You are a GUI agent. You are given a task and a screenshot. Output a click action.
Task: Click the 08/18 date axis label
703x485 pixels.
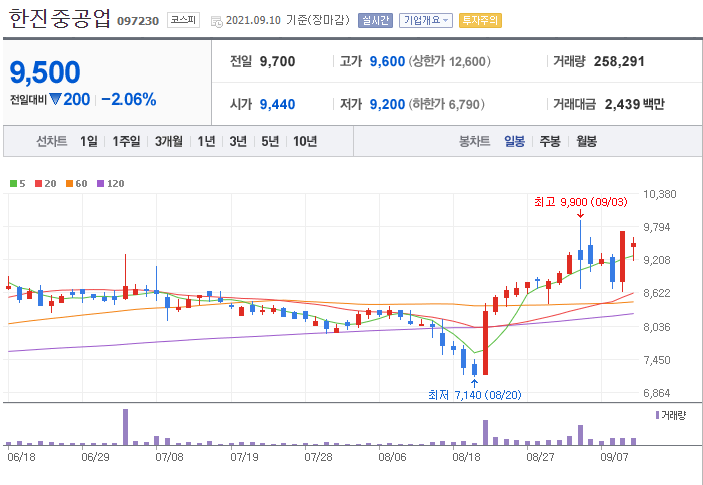(x=465, y=457)
